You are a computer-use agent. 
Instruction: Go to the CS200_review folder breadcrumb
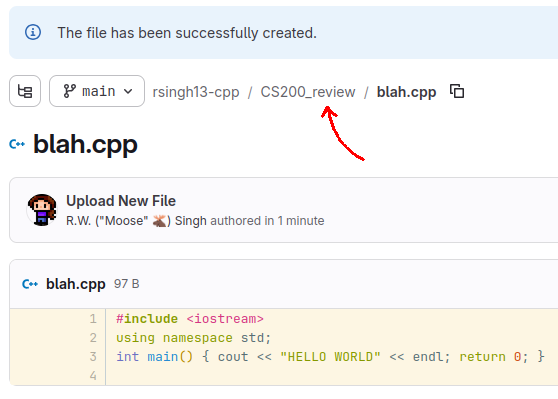308,92
